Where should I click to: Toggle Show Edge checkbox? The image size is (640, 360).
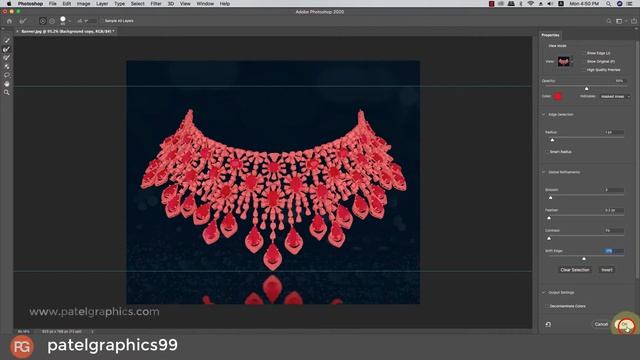click(x=584, y=53)
